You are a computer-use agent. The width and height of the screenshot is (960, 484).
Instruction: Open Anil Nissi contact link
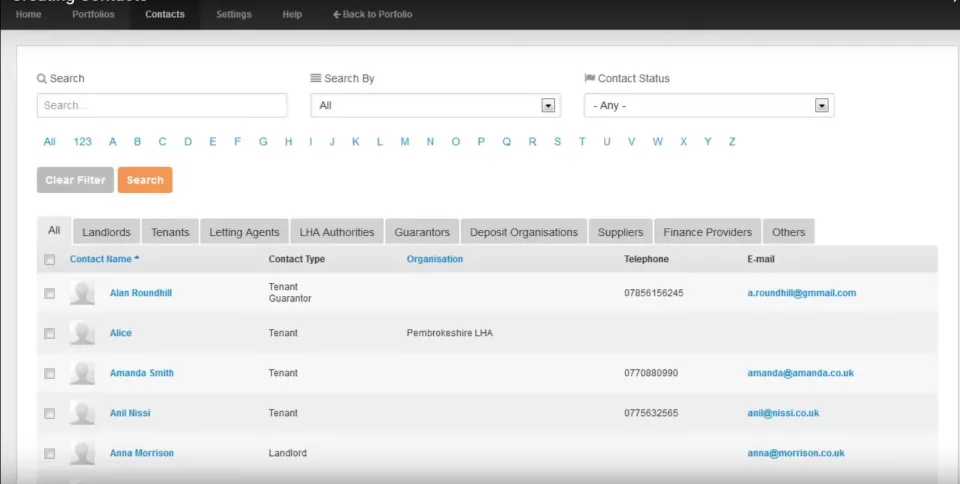click(x=130, y=413)
